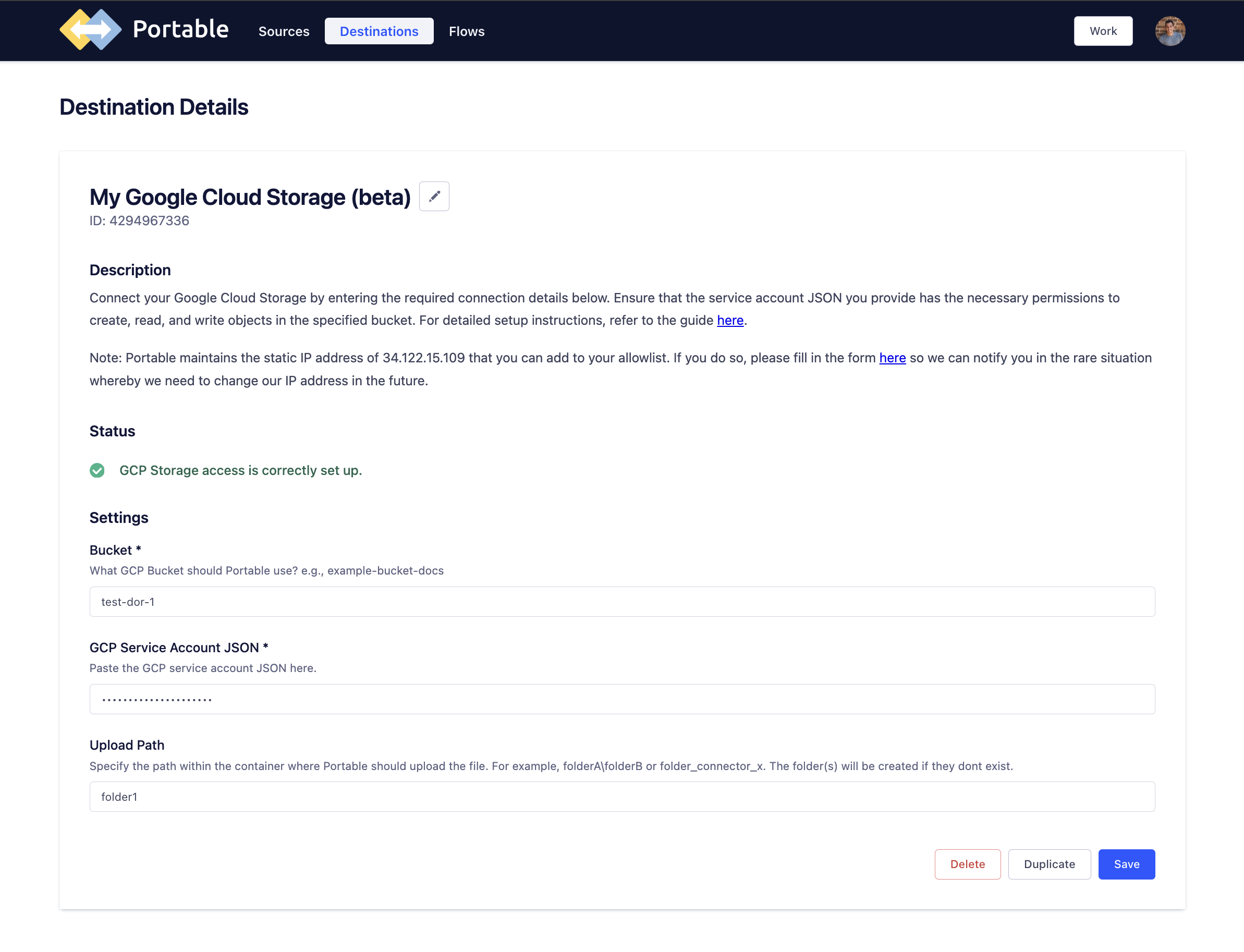Click the green status checkmark icon
Image resolution: width=1244 pixels, height=952 pixels.
pos(97,470)
